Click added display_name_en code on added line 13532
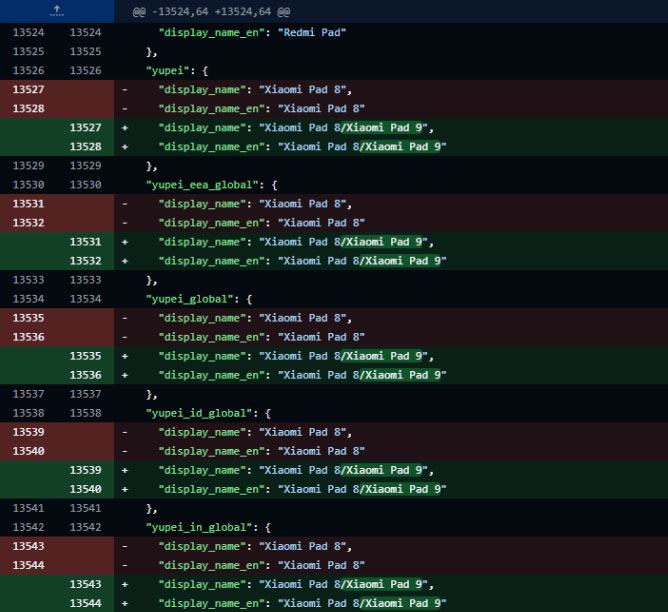Viewport: 668px width, 612px height. [302, 261]
